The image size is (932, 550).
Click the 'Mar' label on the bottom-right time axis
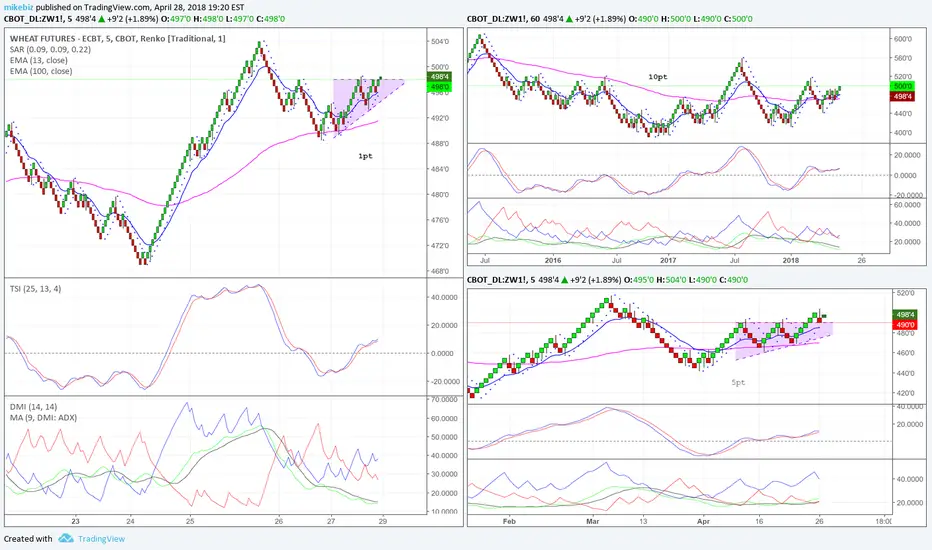[593, 521]
